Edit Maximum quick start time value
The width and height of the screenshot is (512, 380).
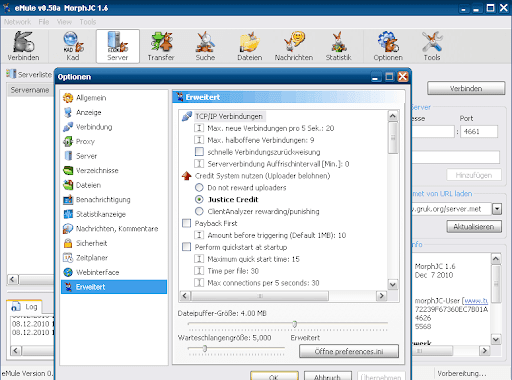pos(253,259)
